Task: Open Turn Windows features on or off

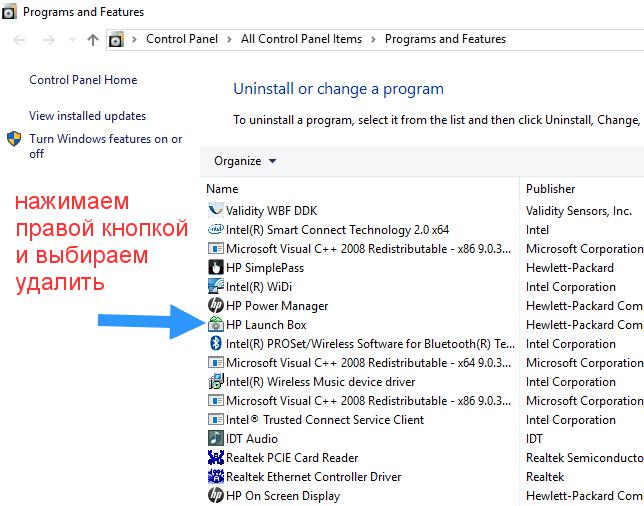Action: 106,146
